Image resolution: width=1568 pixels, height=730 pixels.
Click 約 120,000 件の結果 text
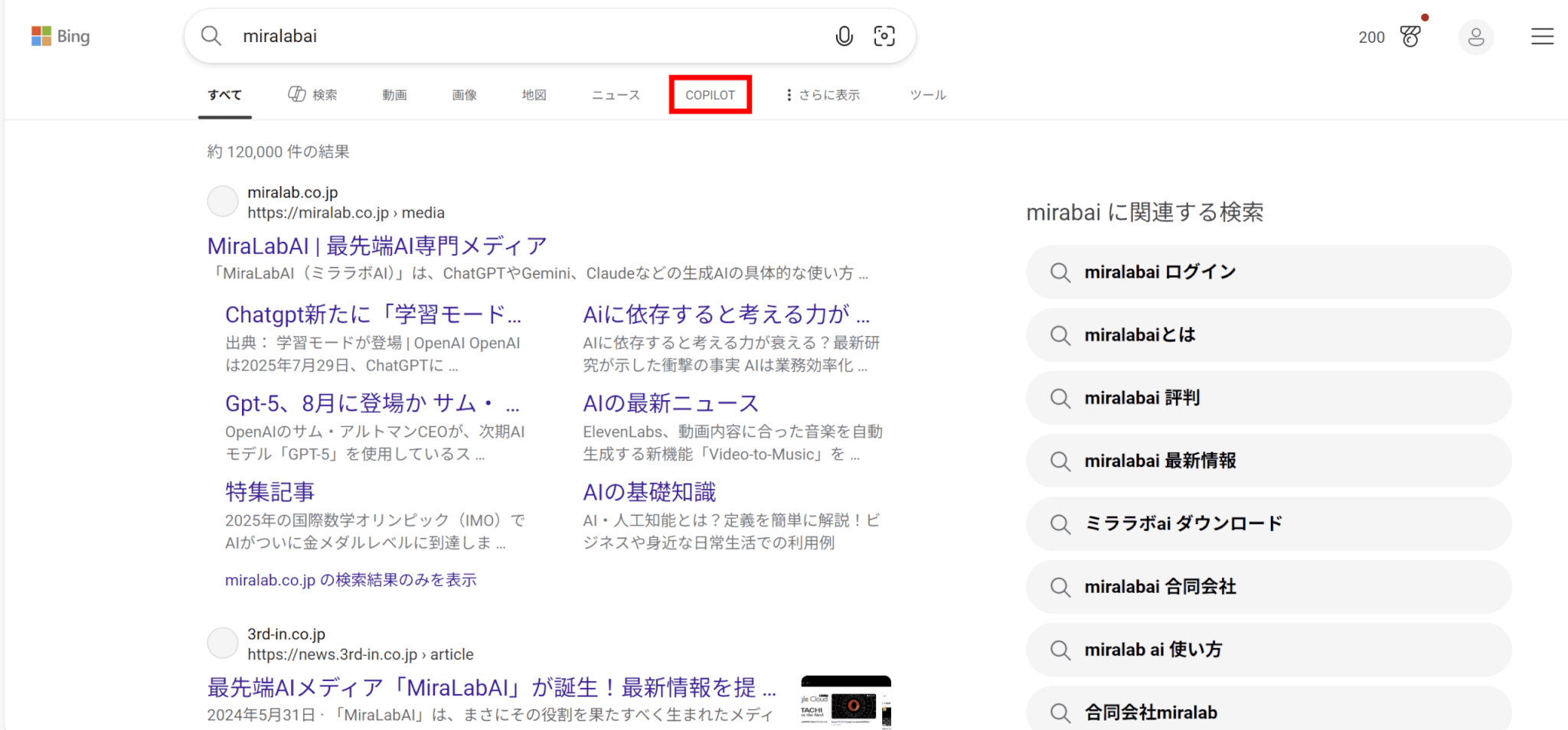tap(279, 152)
